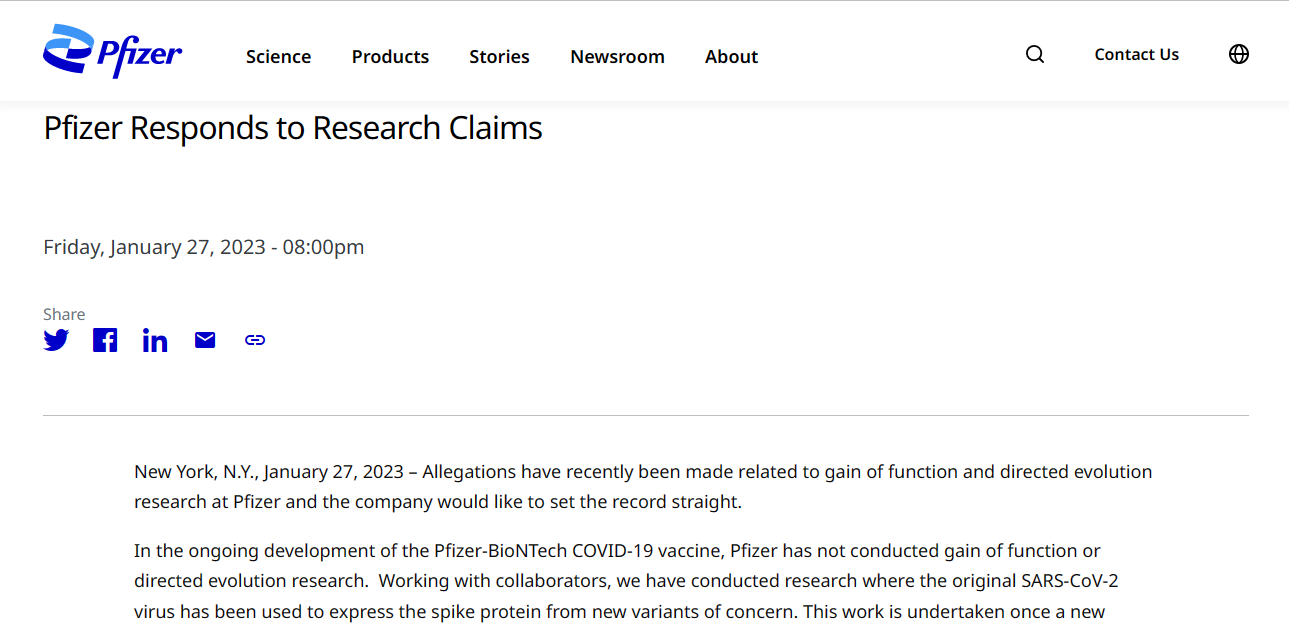
Task: Share the article on LinkedIn
Action: click(x=155, y=340)
